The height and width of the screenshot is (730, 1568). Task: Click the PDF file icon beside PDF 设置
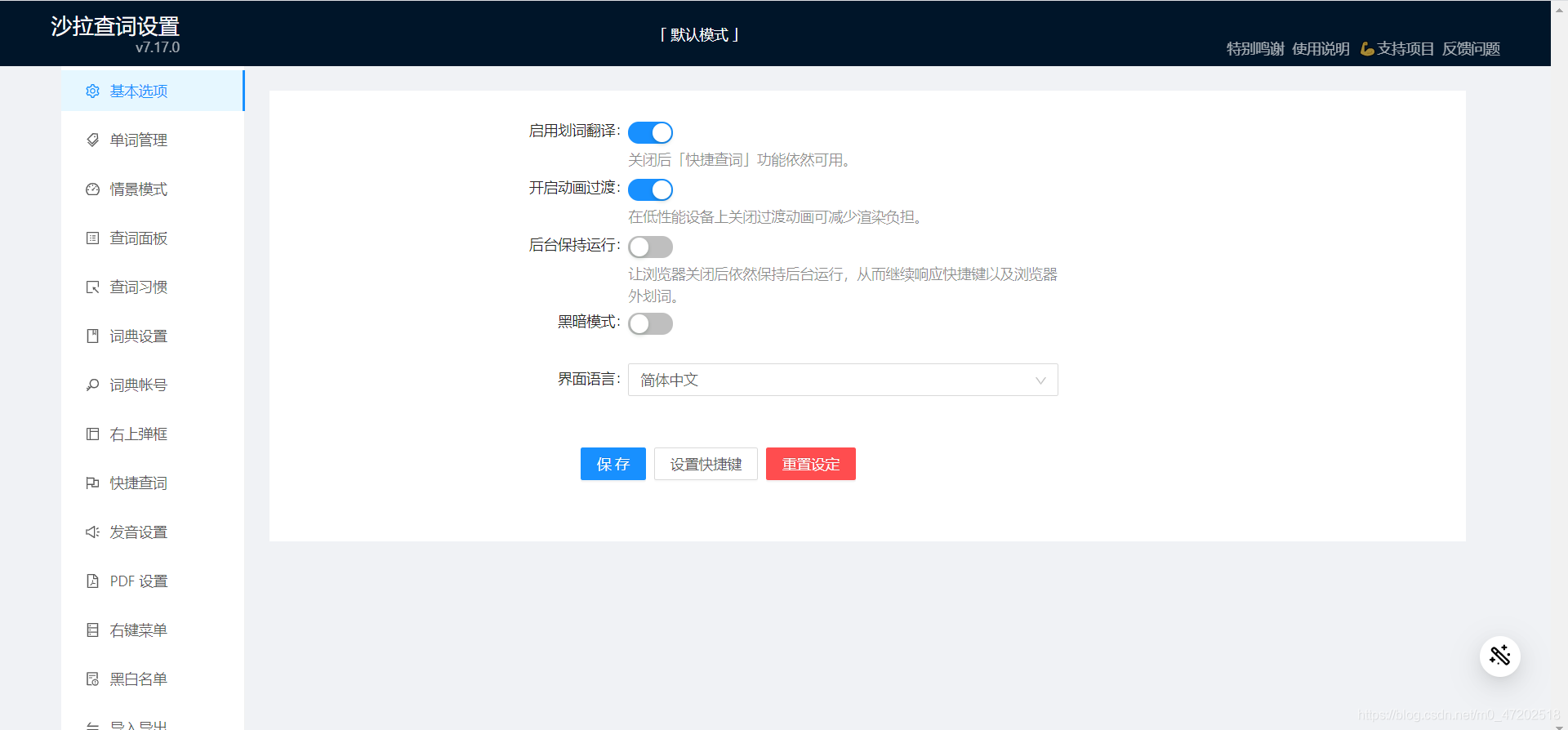[93, 581]
